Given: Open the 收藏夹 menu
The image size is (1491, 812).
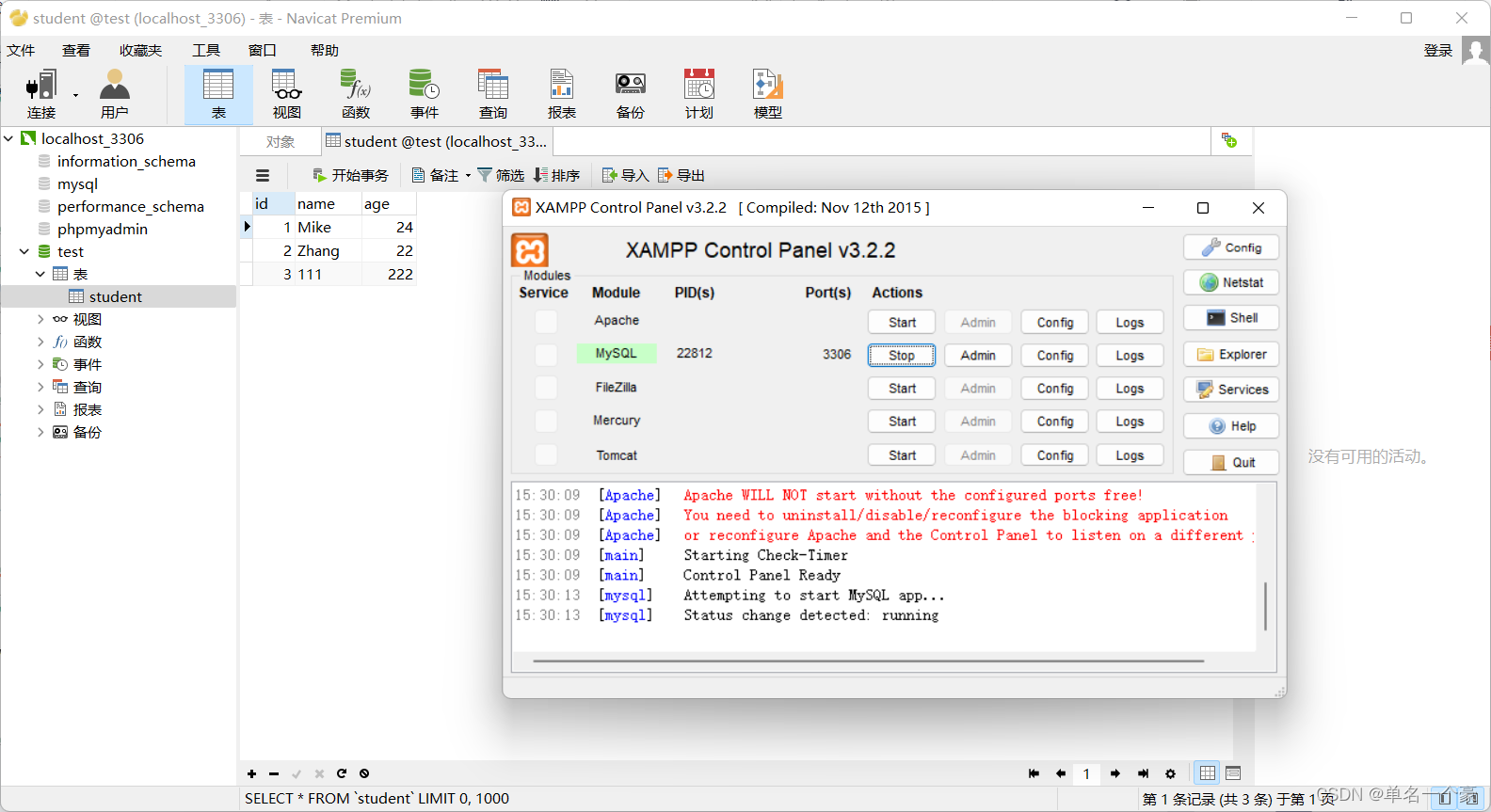Looking at the screenshot, I should [x=141, y=51].
